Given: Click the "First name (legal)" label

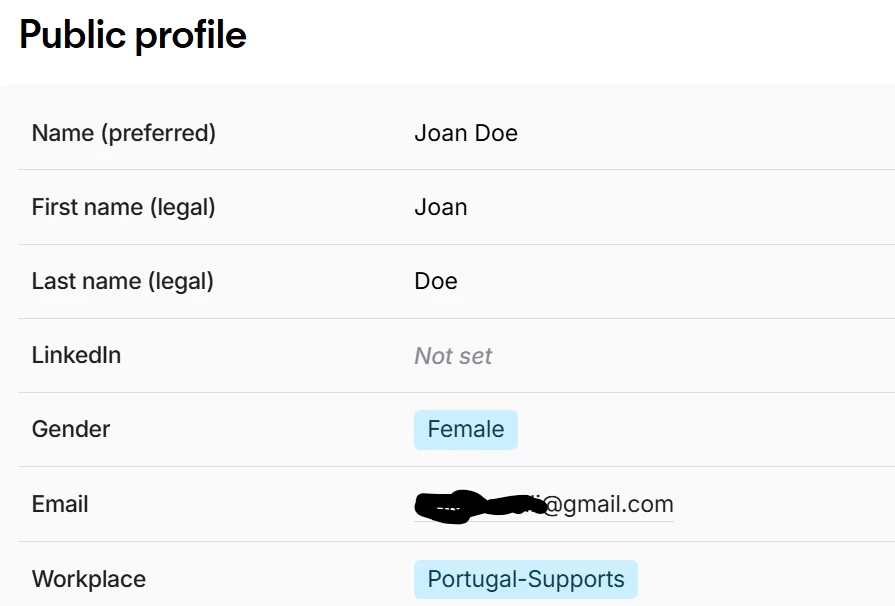Looking at the screenshot, I should (123, 207).
